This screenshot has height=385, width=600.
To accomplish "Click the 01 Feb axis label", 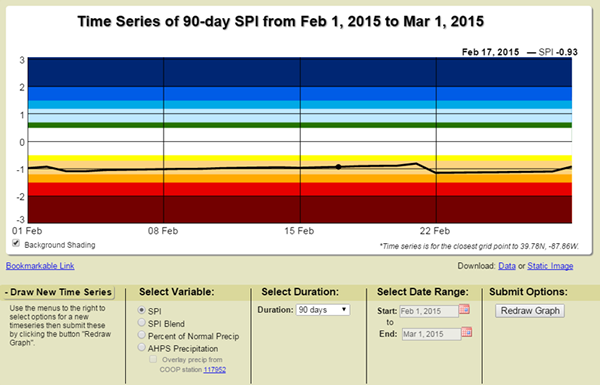I will [x=27, y=231].
